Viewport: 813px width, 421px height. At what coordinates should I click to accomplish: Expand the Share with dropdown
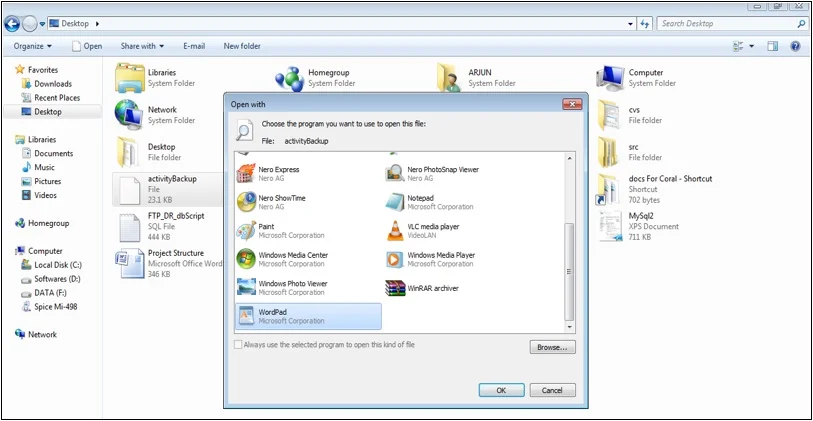[x=142, y=46]
